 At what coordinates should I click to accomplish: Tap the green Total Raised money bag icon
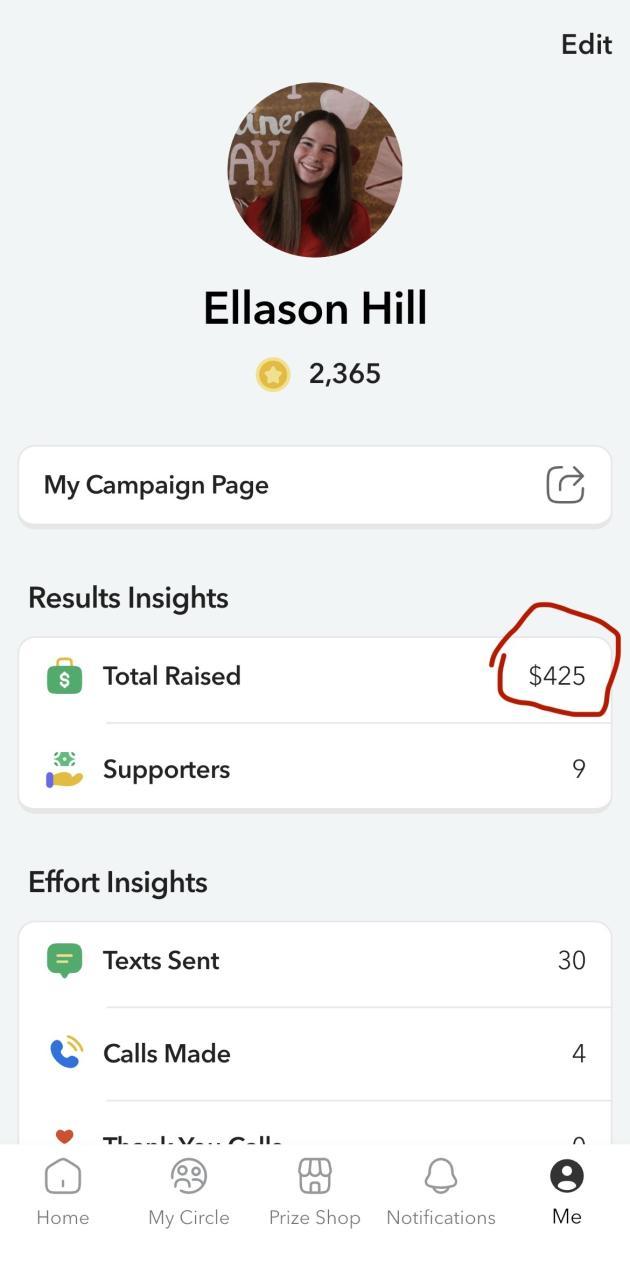[x=64, y=676]
